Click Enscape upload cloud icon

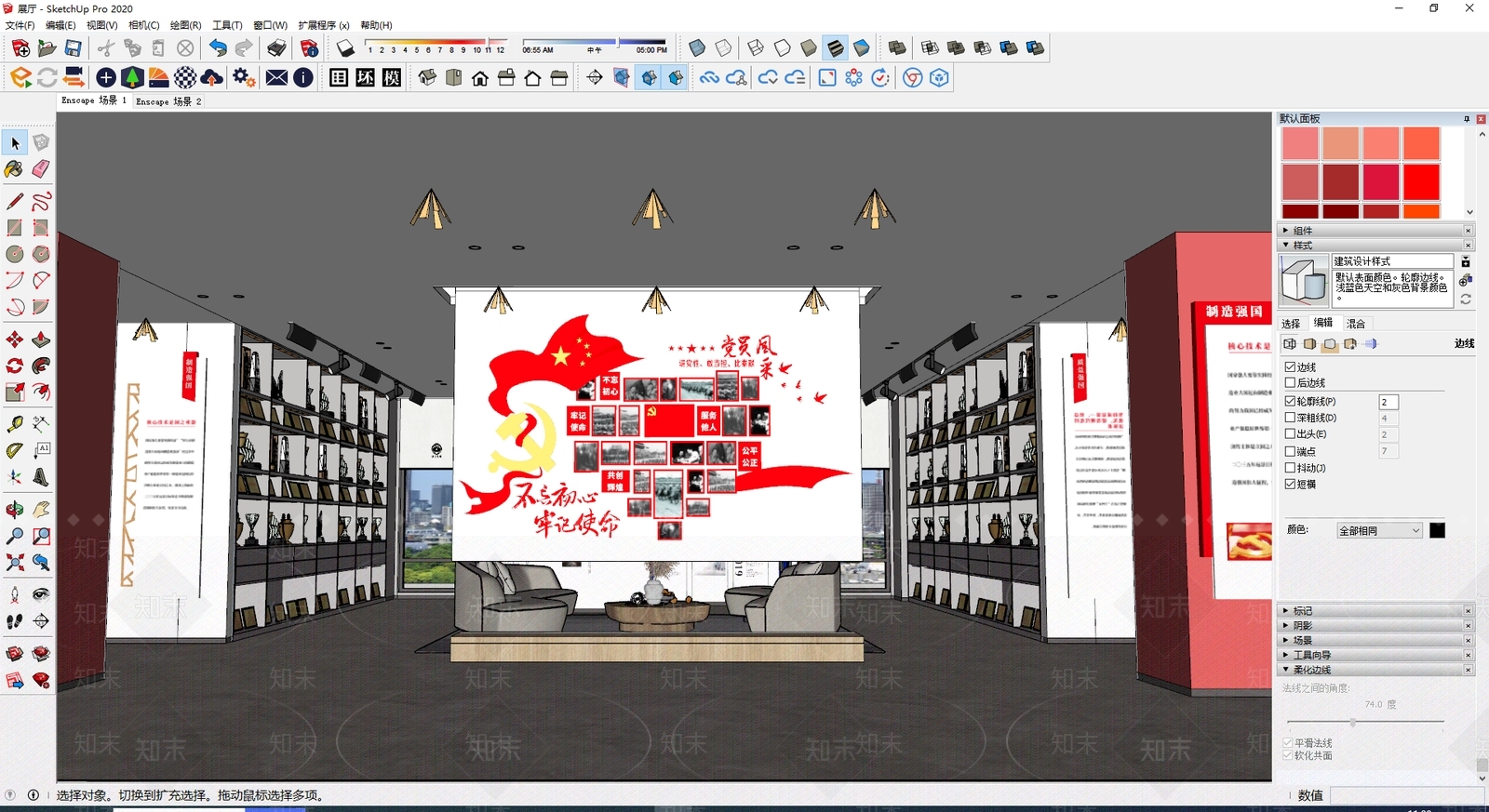pyautogui.click(x=212, y=77)
